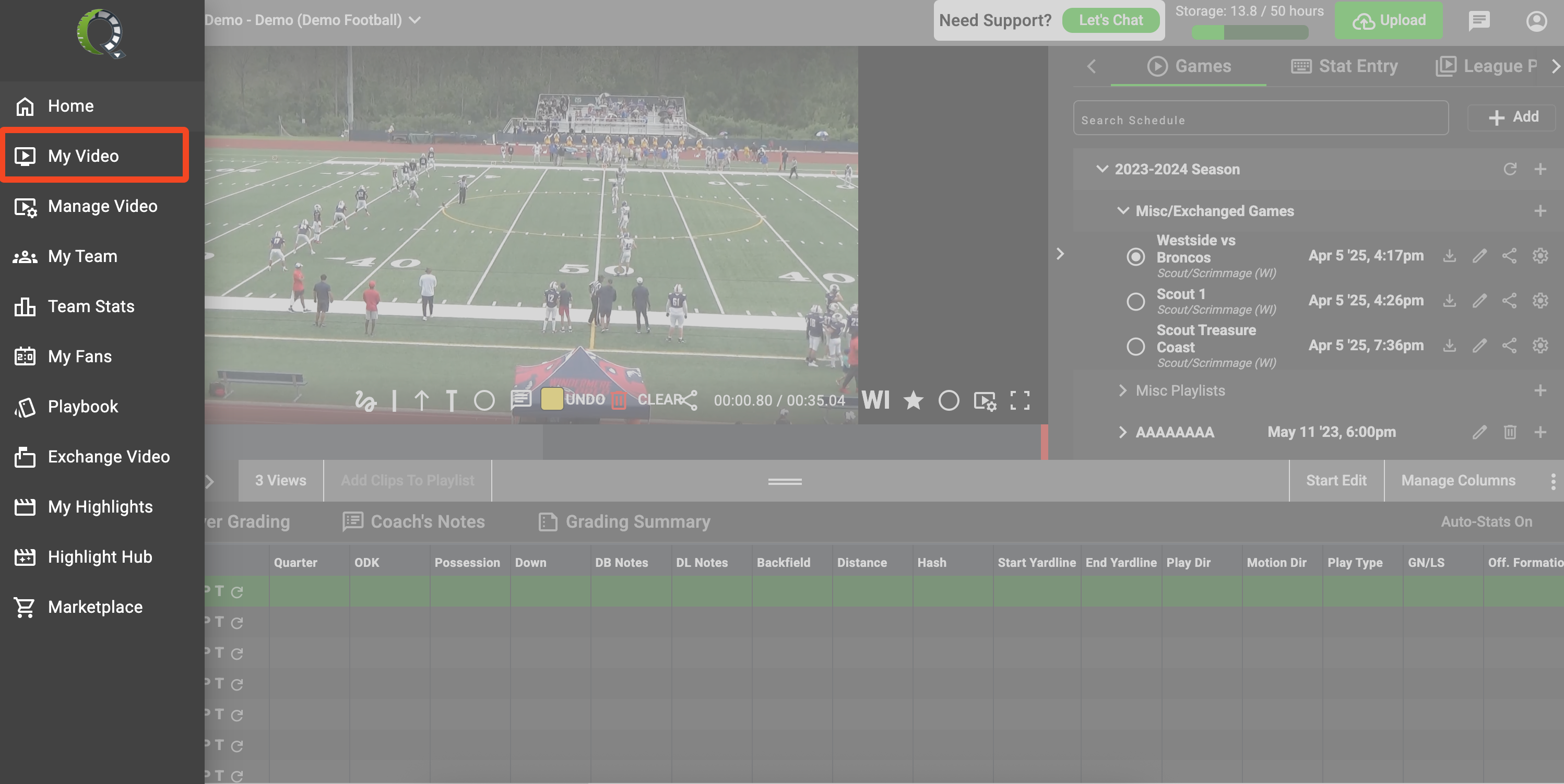Select the Scout Treasure Coast radio button
The width and height of the screenshot is (1564, 784).
coord(1135,346)
